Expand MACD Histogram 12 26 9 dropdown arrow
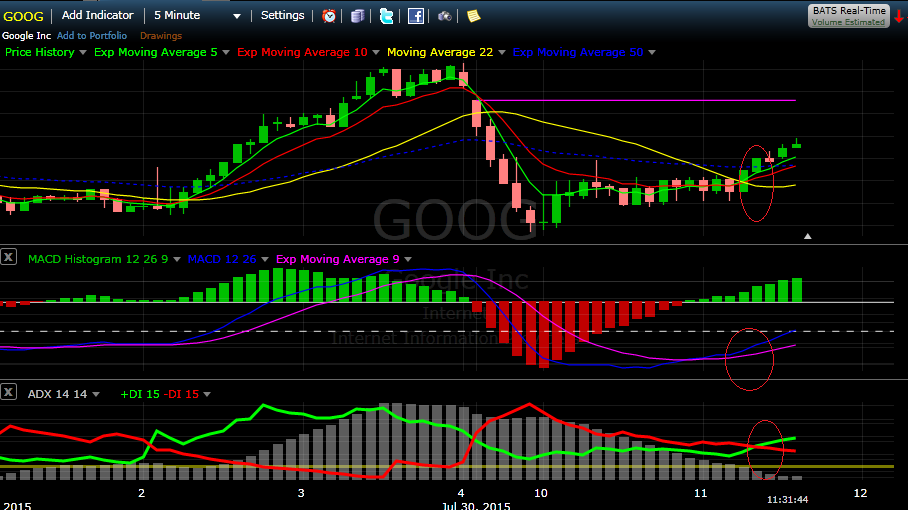 (177, 259)
